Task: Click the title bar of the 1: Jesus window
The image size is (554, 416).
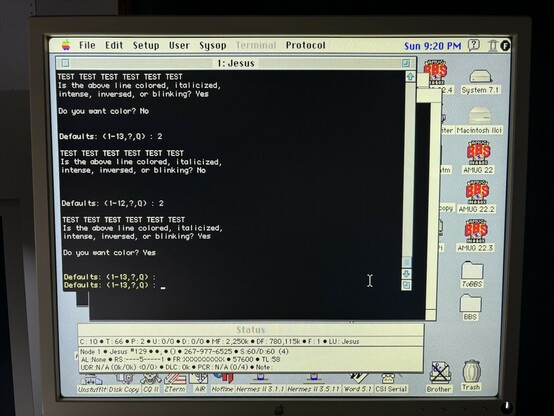Action: click(236, 63)
